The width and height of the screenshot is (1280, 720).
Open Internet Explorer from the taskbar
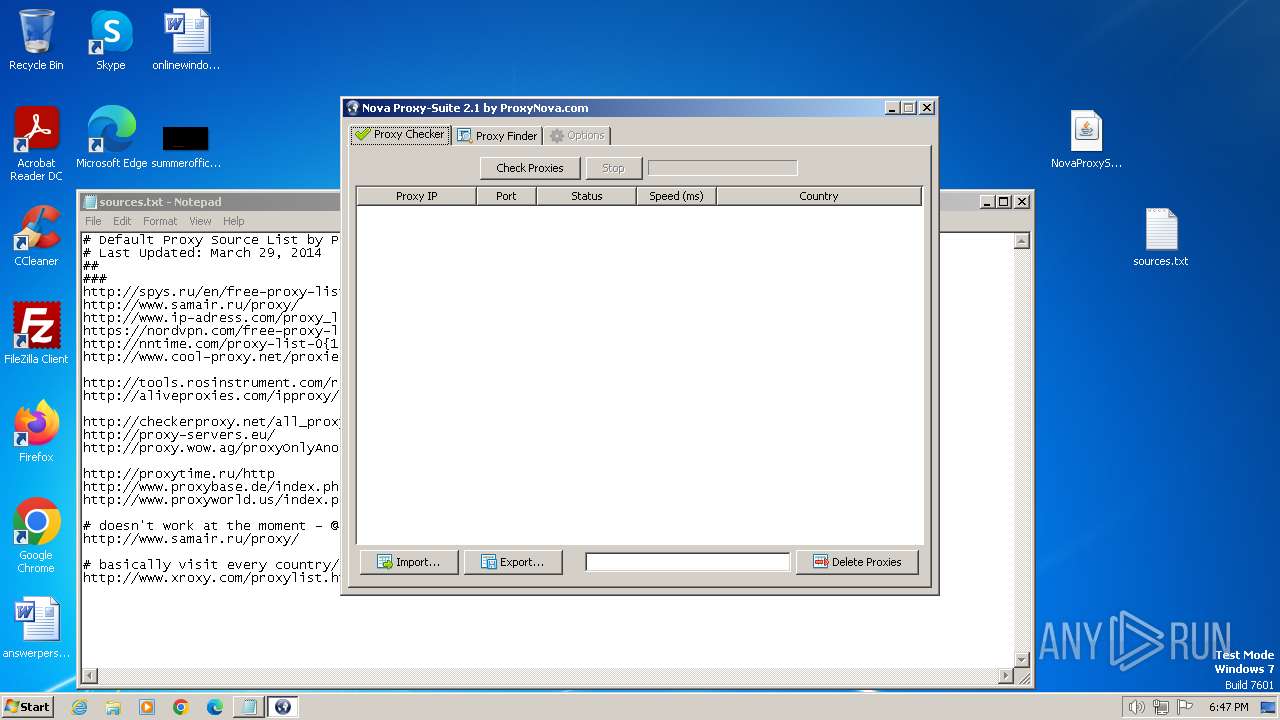79,707
